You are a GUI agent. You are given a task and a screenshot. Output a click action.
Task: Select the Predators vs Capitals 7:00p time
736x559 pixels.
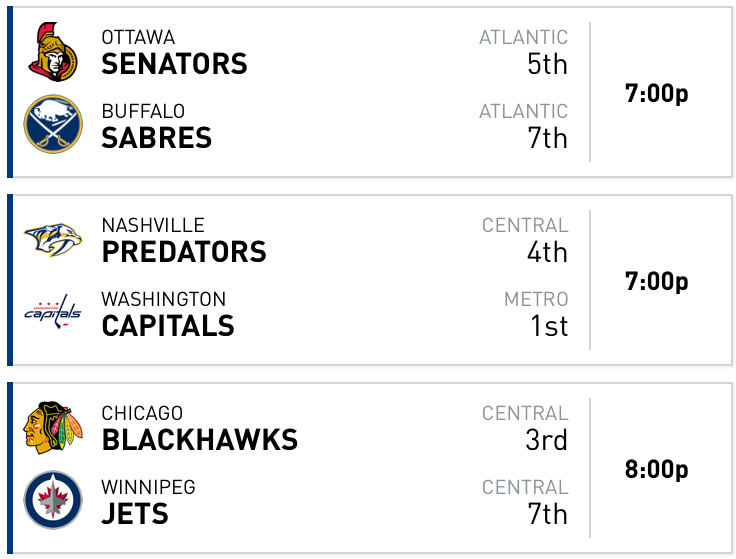coord(657,281)
